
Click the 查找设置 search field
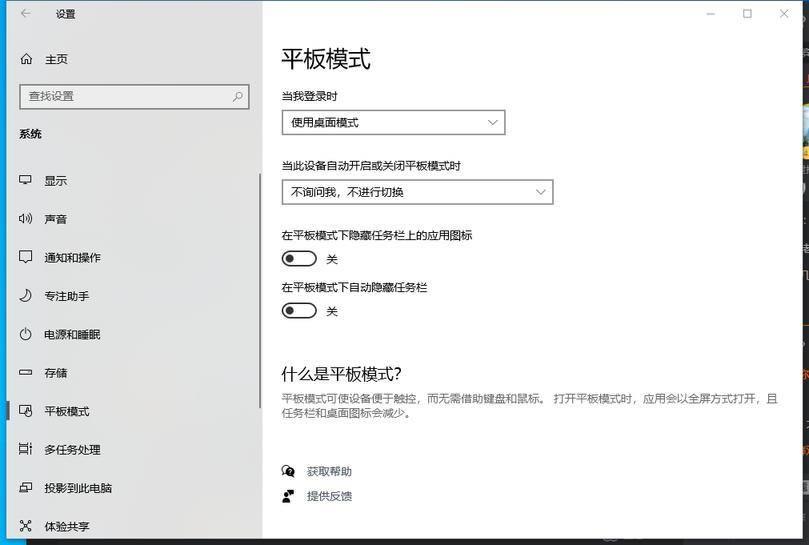134,97
